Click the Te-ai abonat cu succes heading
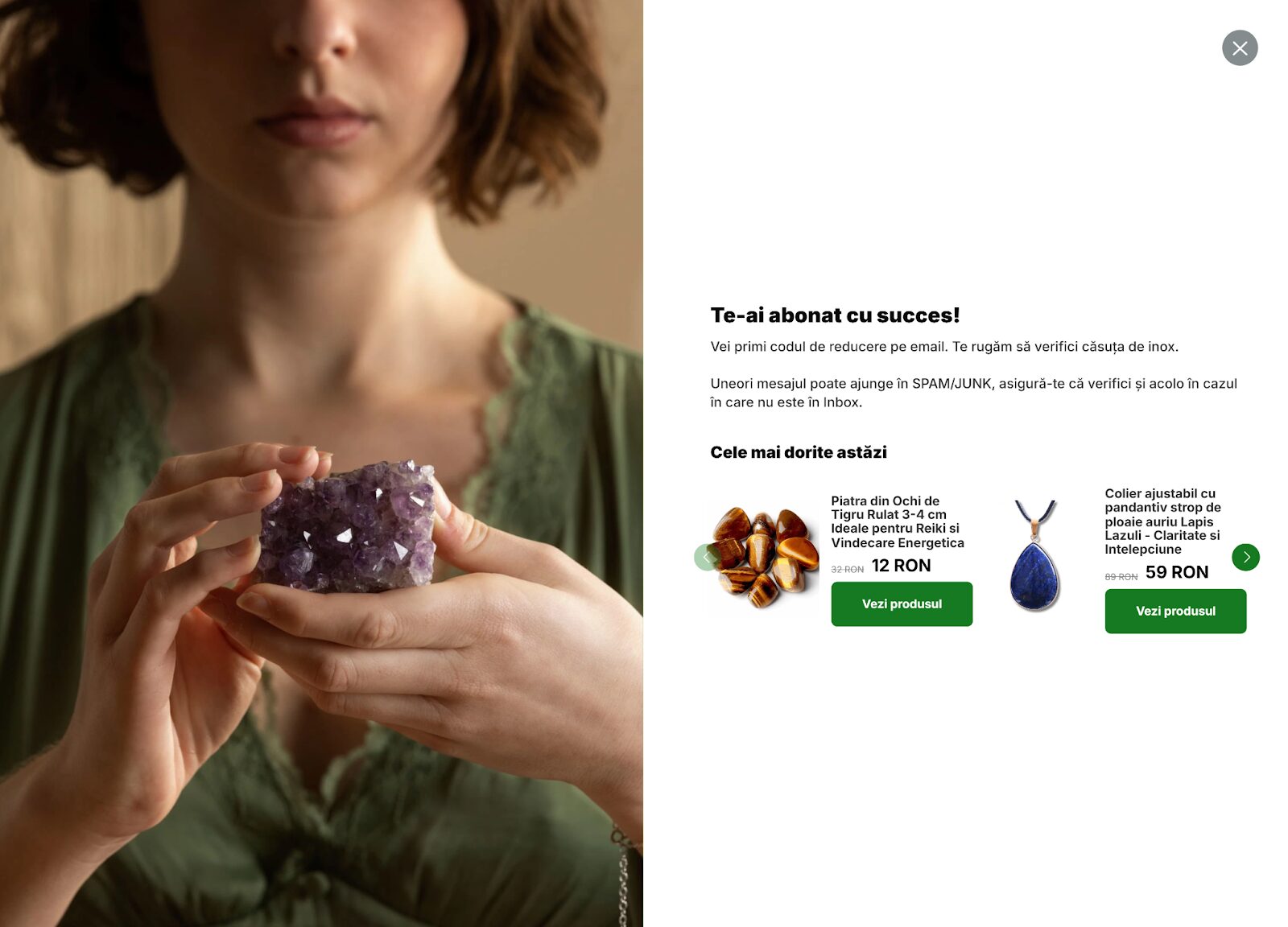Viewport: 1288px width, 927px height. [x=835, y=315]
